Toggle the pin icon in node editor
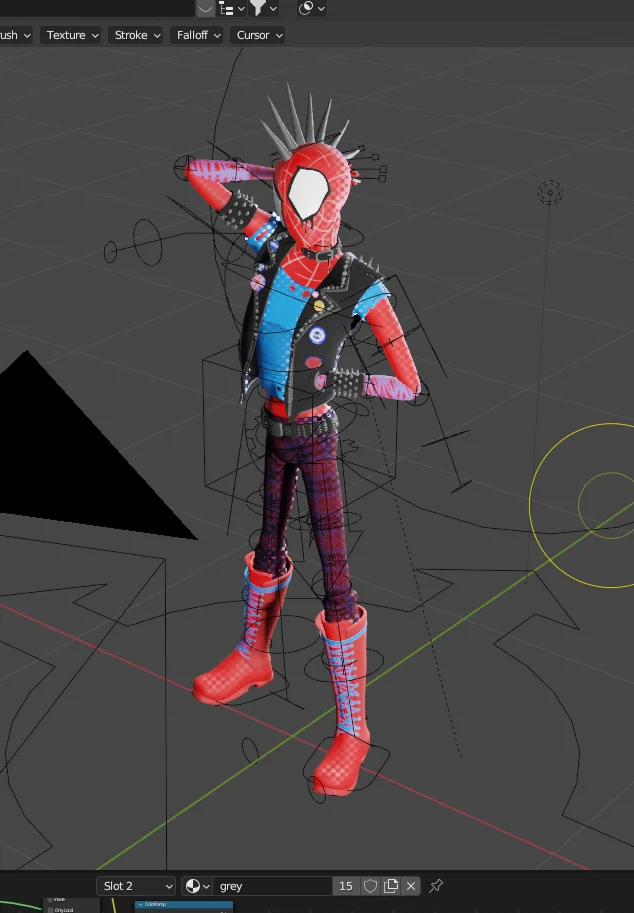The height and width of the screenshot is (913, 634). tap(436, 886)
